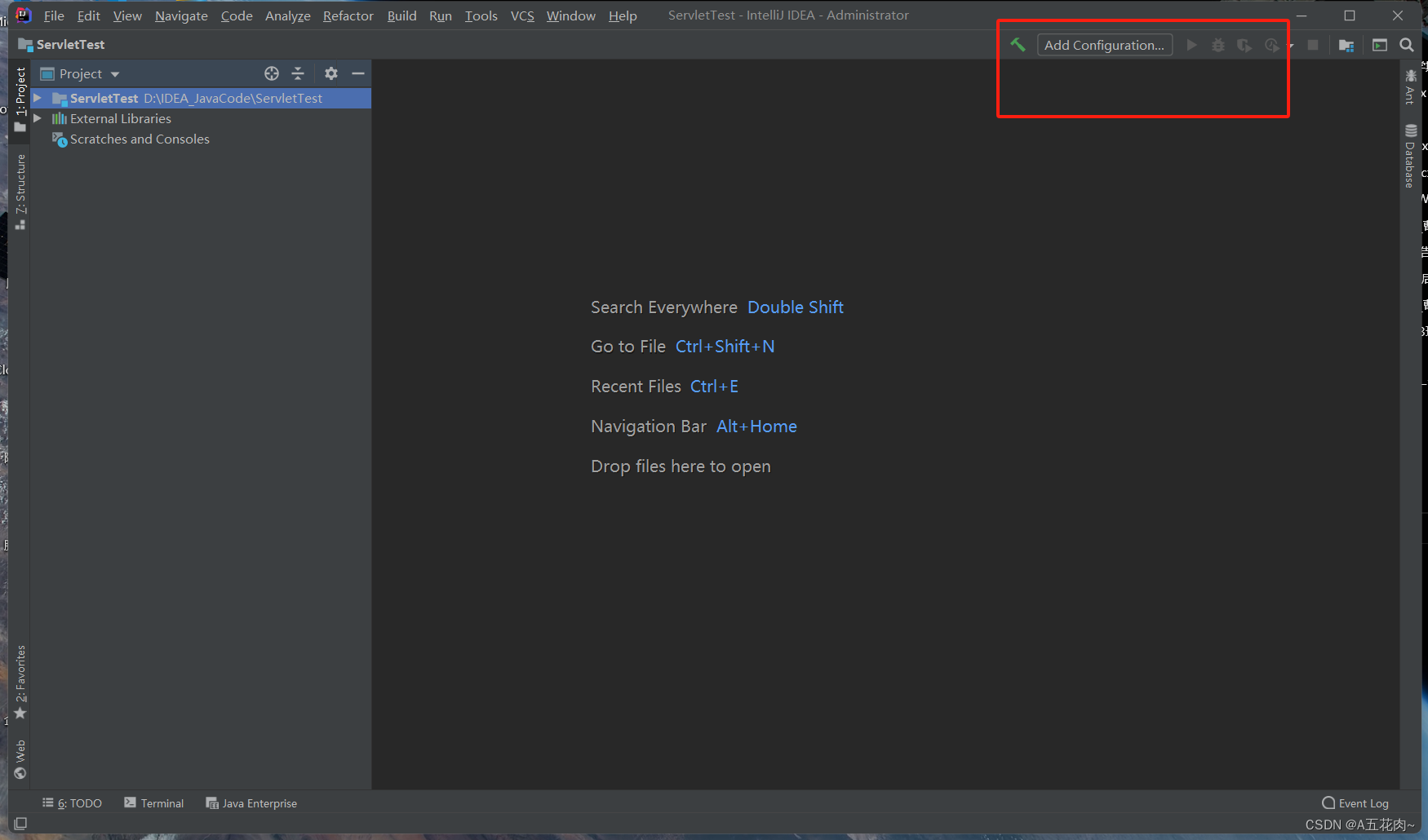The image size is (1428, 840).
Task: Click the Project Structure folder icon
Action: pyautogui.click(x=1346, y=45)
